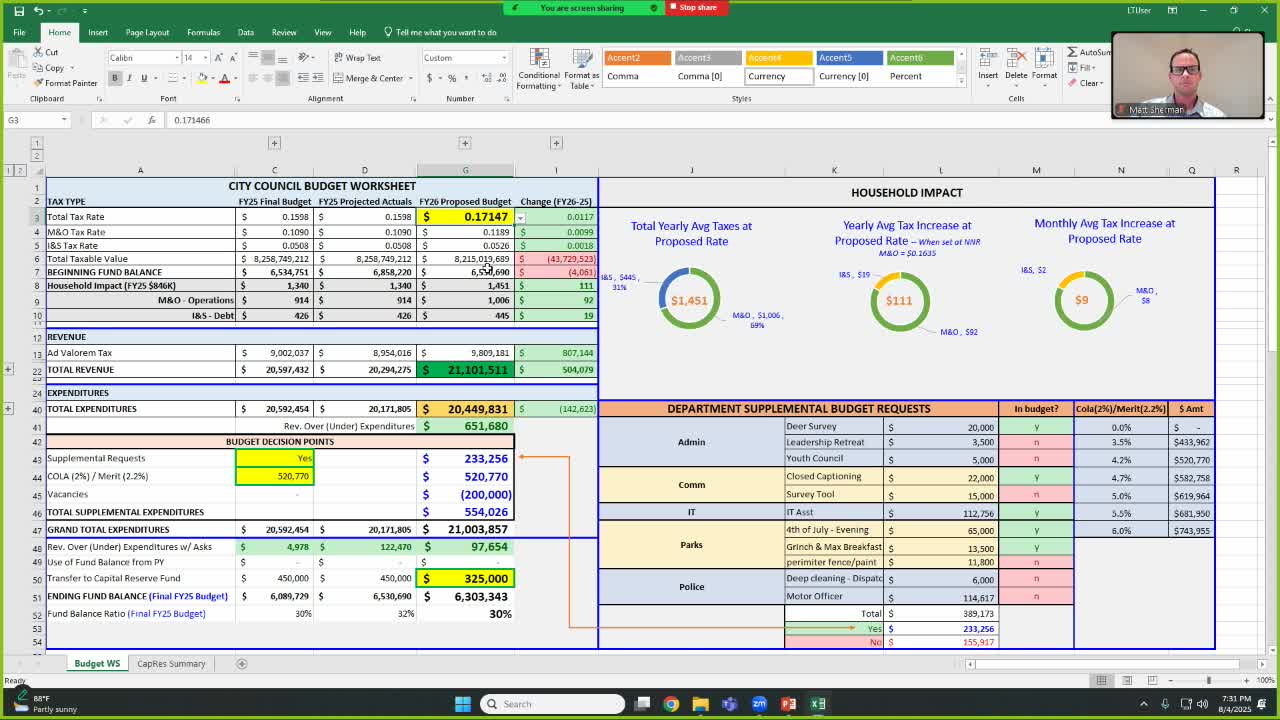Image resolution: width=1280 pixels, height=720 pixels.
Task: Undo the last action
Action: pos(38,10)
